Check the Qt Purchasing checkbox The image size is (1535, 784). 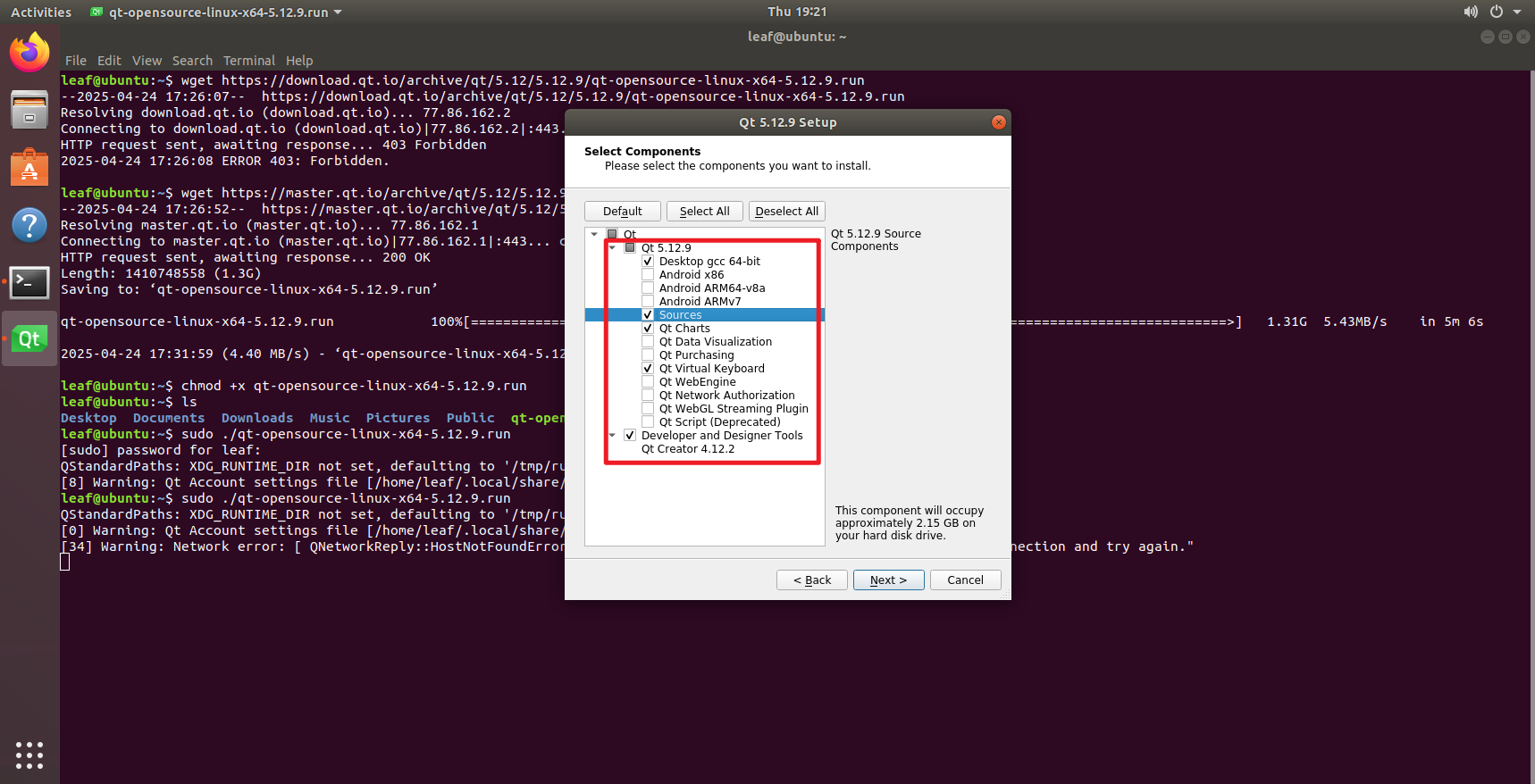(x=648, y=355)
